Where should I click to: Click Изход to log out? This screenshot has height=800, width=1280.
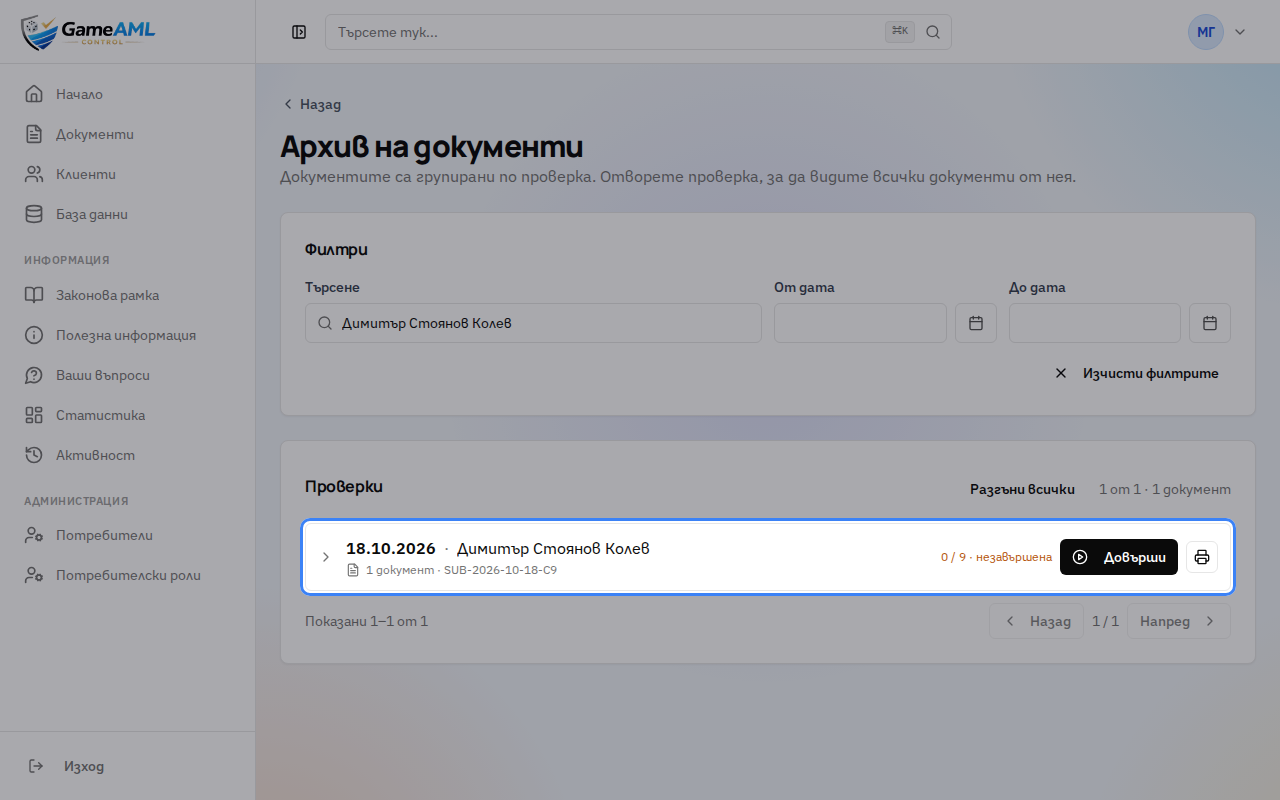point(66,766)
